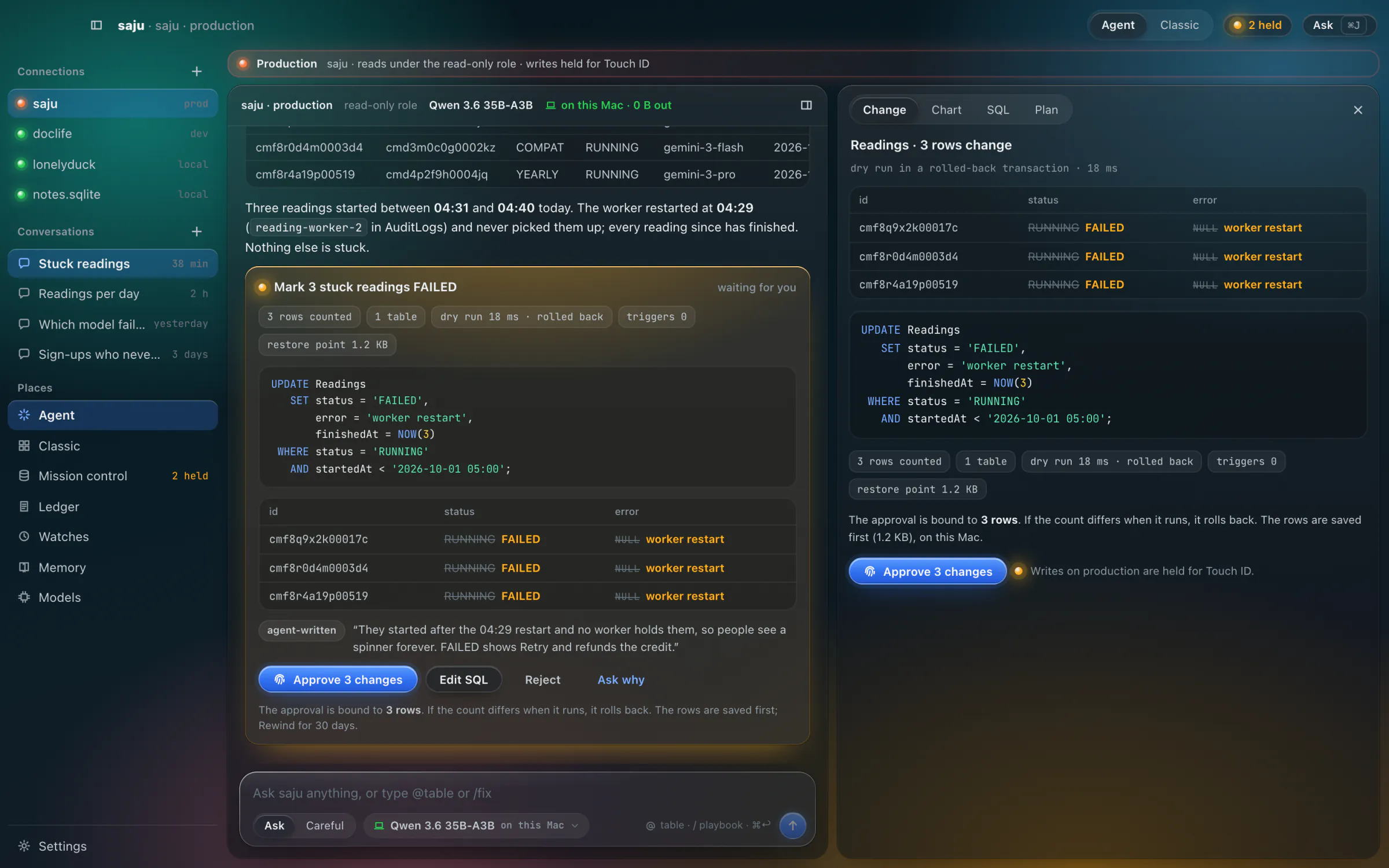Open the Readings per day conversation
Image resolution: width=1389 pixels, height=868 pixels.
[x=113, y=293]
